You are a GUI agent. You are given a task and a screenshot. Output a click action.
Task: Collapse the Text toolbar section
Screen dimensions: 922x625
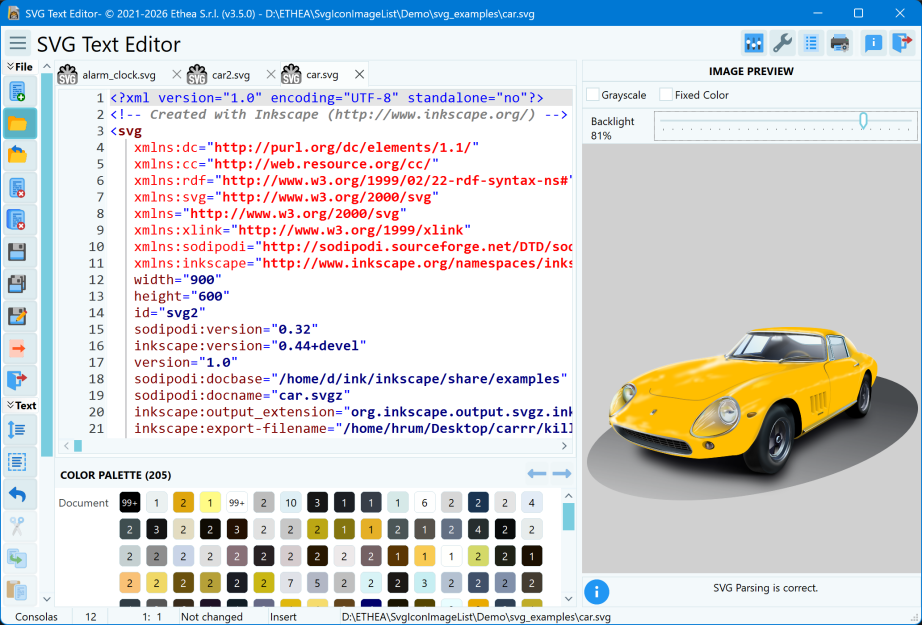point(22,405)
